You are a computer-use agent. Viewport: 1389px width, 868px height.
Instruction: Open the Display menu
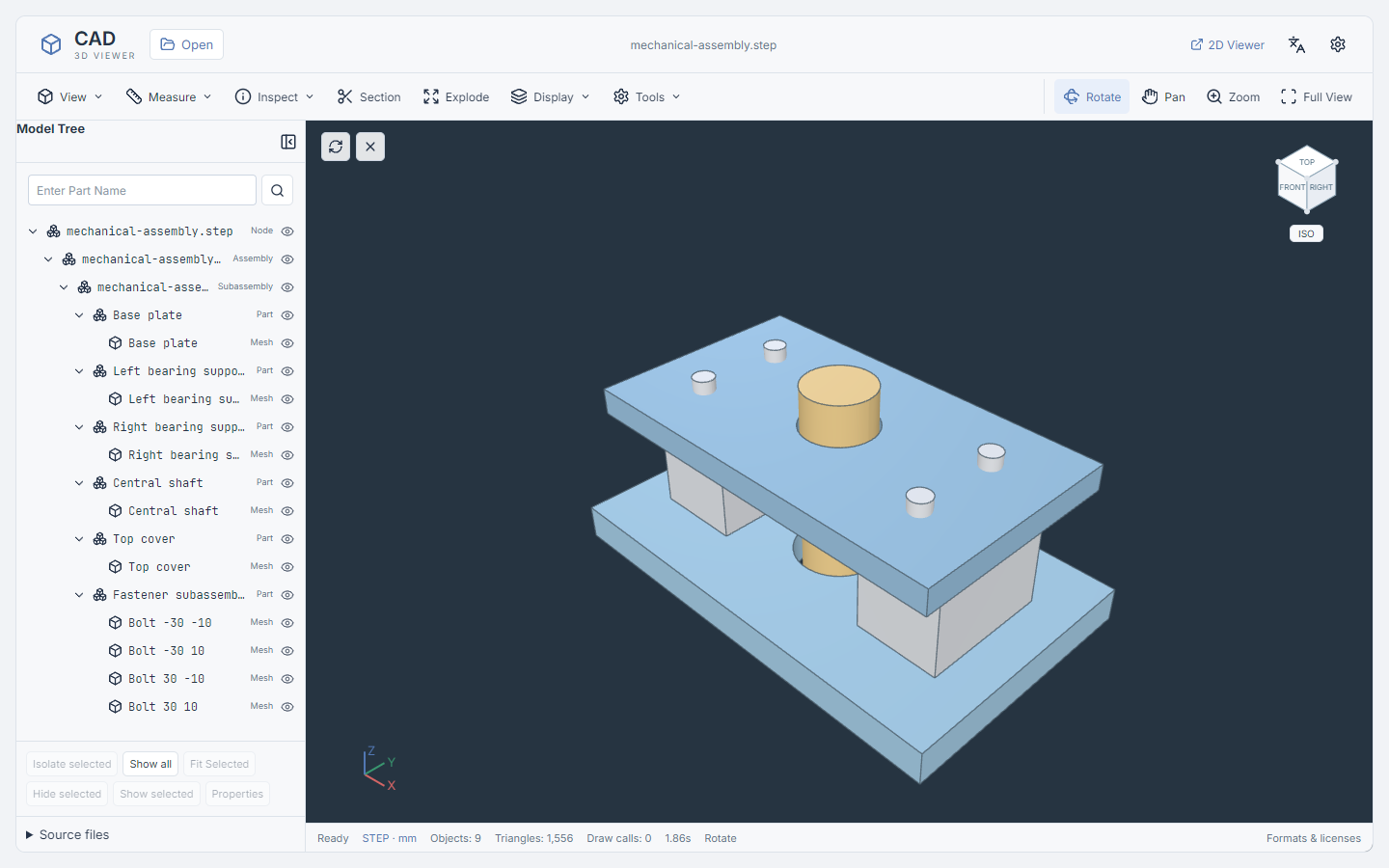tap(550, 96)
